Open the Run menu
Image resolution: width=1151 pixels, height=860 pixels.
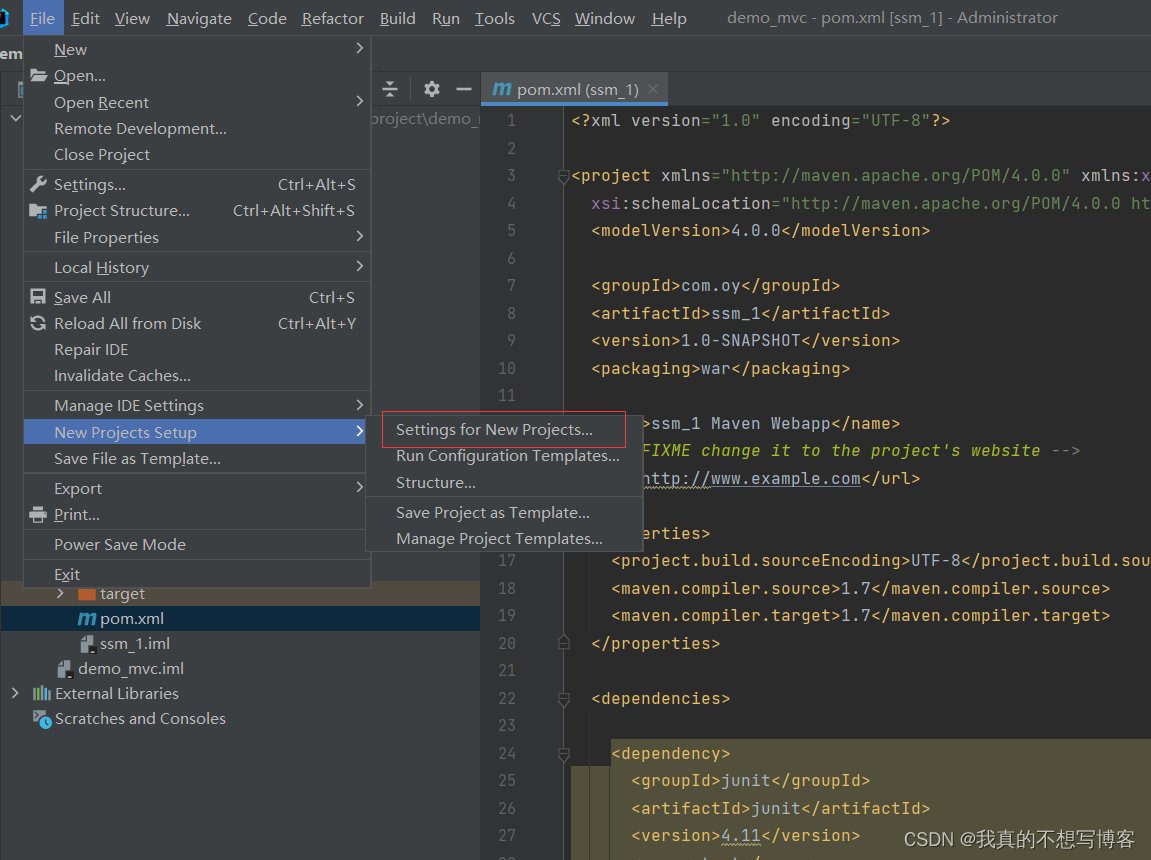tap(446, 18)
